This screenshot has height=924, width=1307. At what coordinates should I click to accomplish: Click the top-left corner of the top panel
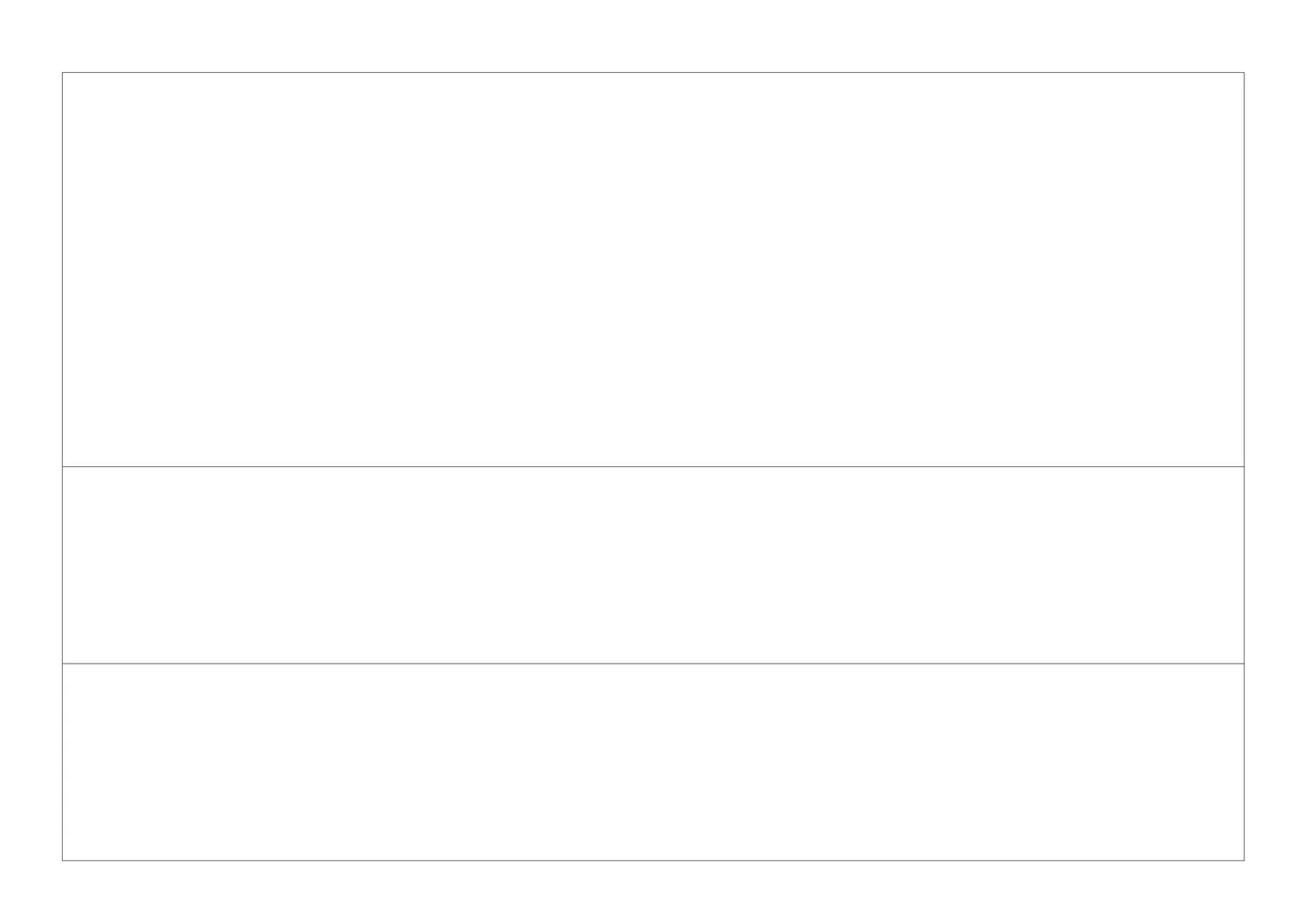click(63, 73)
